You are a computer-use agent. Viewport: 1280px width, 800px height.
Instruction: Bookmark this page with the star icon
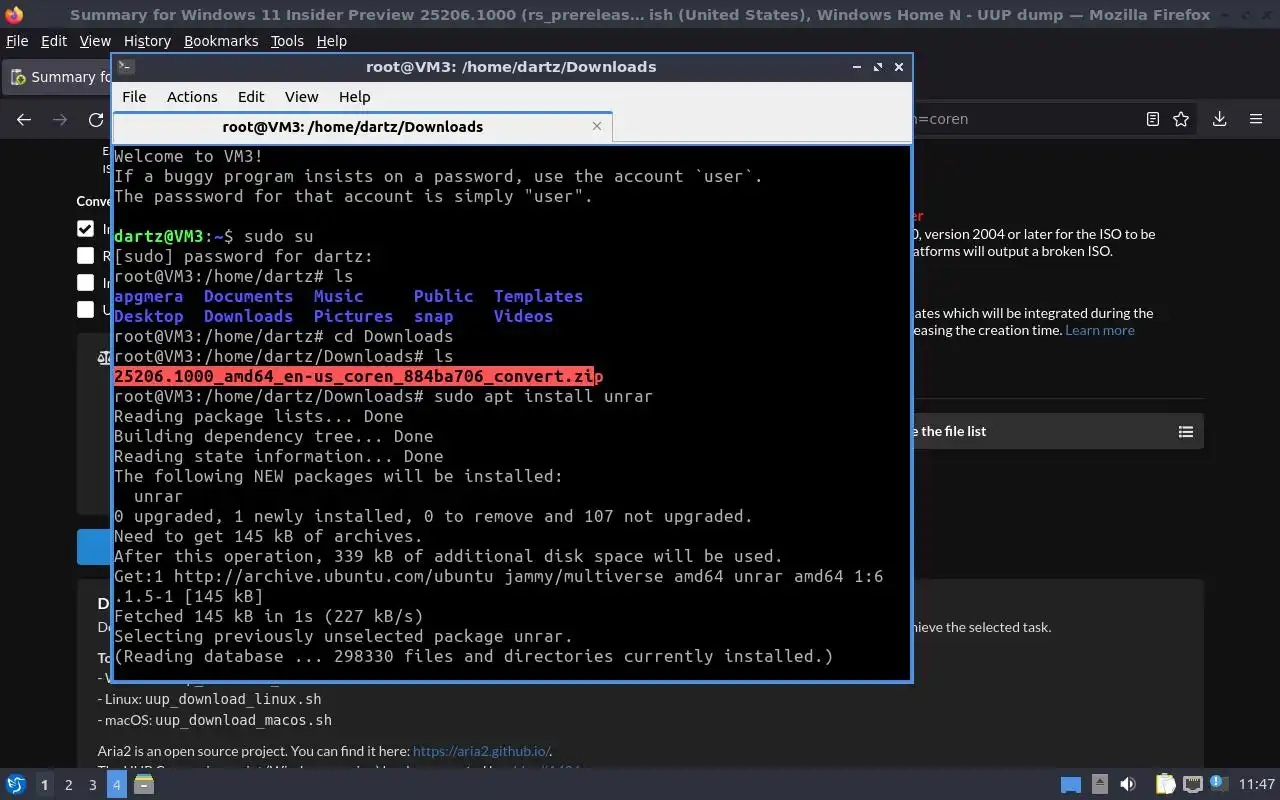click(1181, 119)
